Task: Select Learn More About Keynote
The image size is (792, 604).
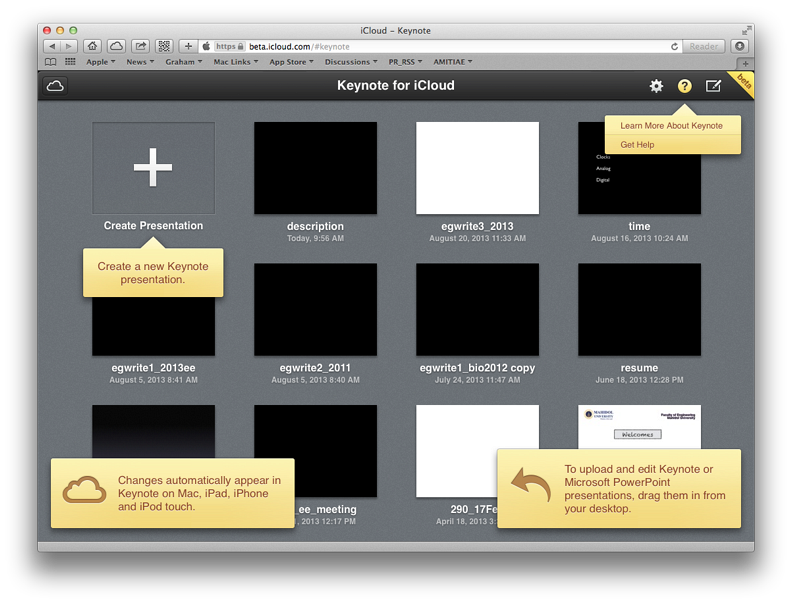Action: click(x=671, y=126)
